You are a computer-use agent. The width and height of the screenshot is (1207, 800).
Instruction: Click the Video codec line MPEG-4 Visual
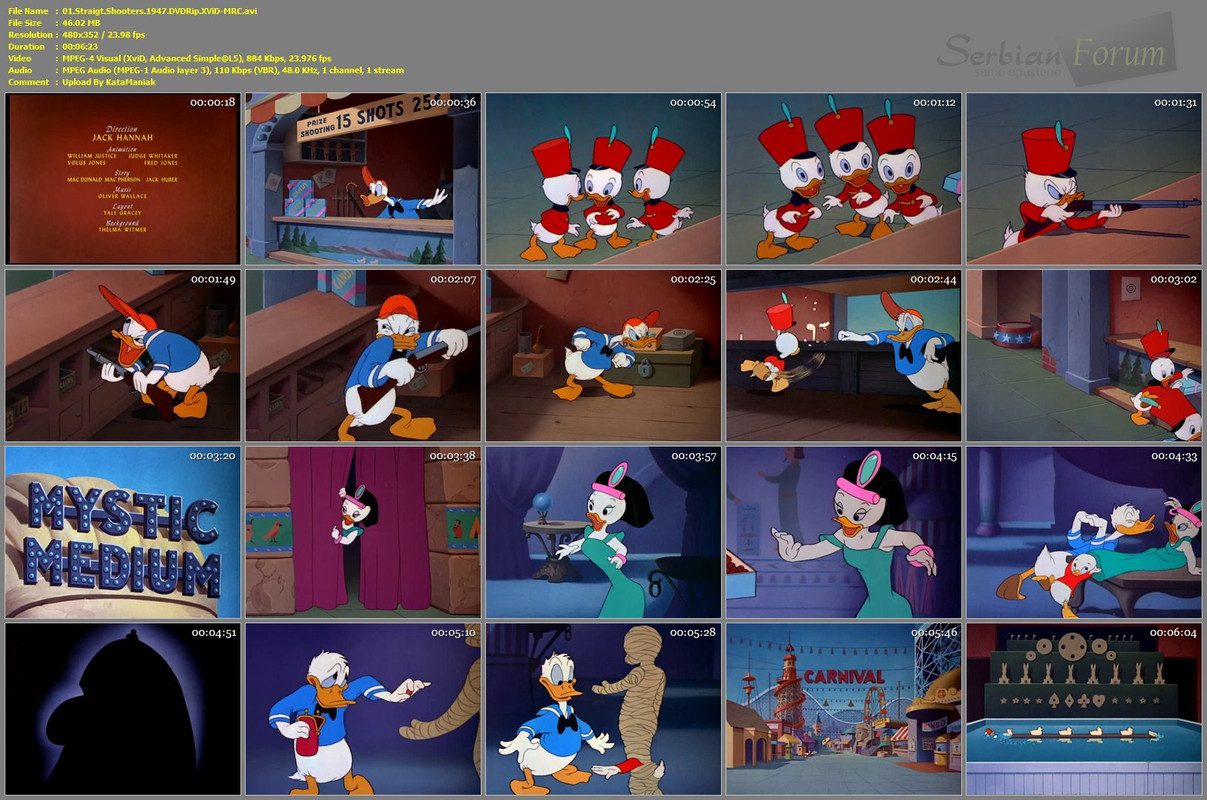[x=196, y=58]
